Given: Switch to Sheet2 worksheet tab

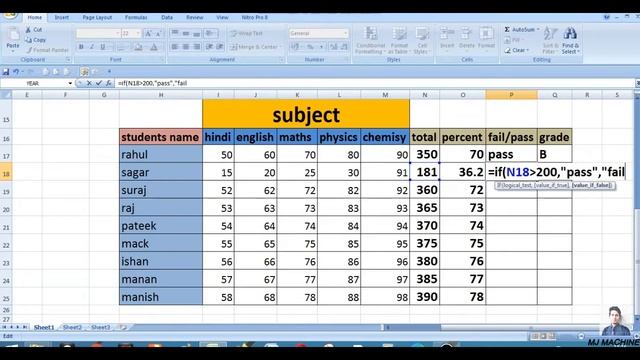Looking at the screenshot, I should point(73,327).
